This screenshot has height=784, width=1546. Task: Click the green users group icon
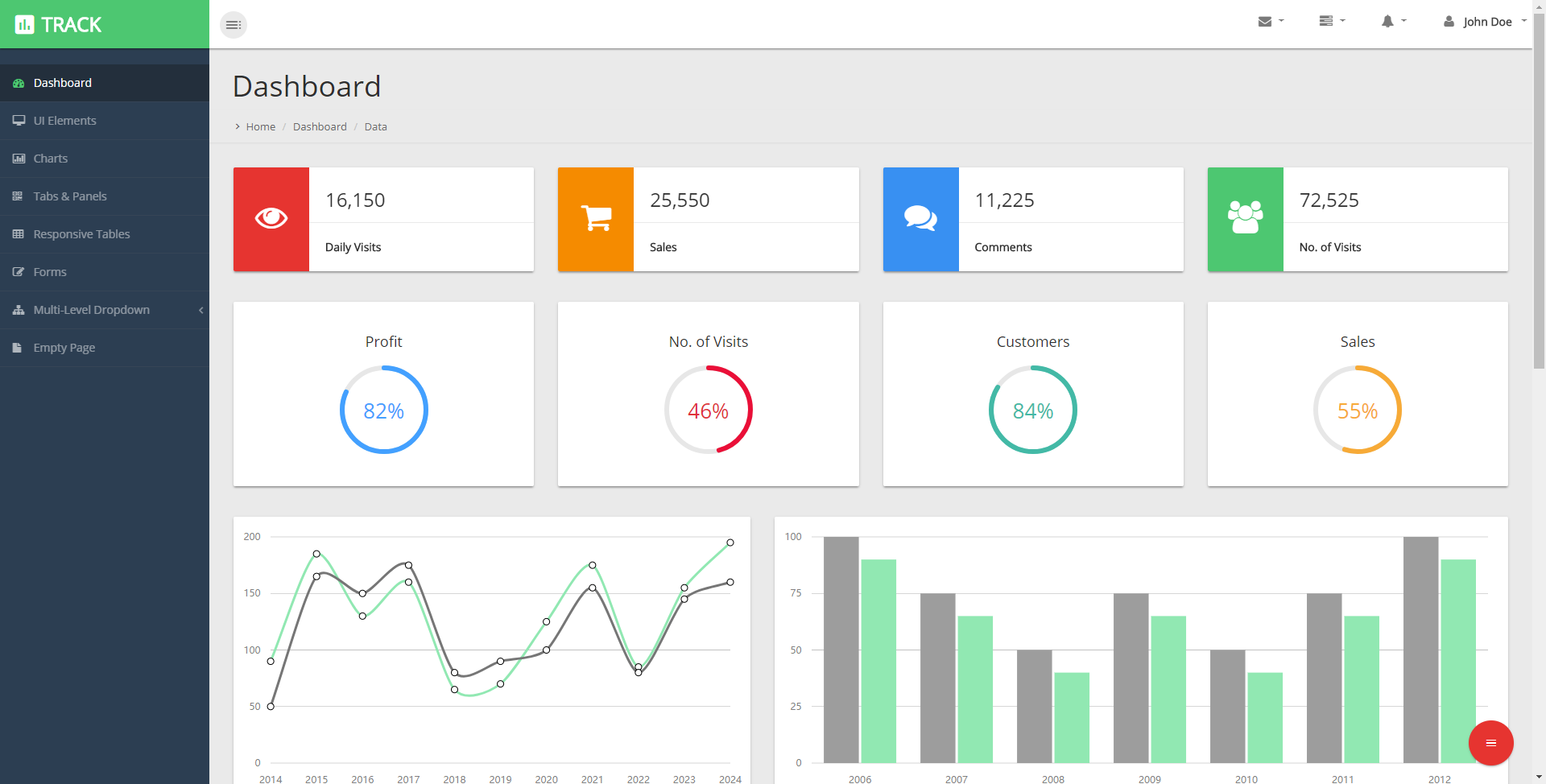click(1246, 219)
